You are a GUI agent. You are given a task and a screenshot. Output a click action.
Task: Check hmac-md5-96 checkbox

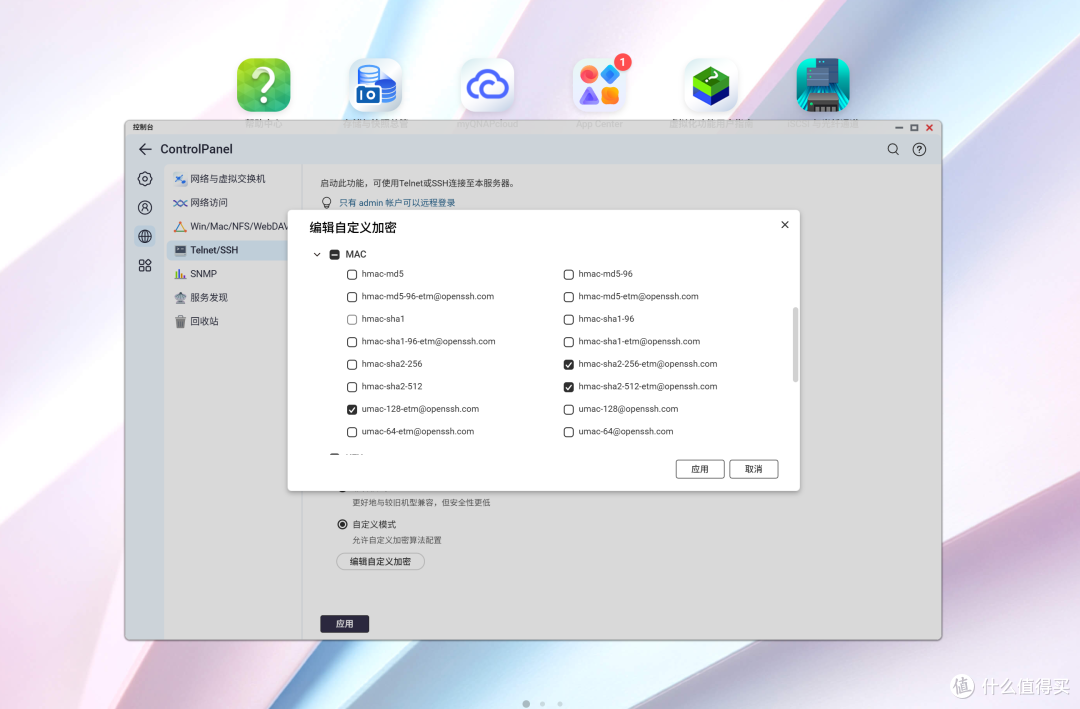[x=569, y=274]
